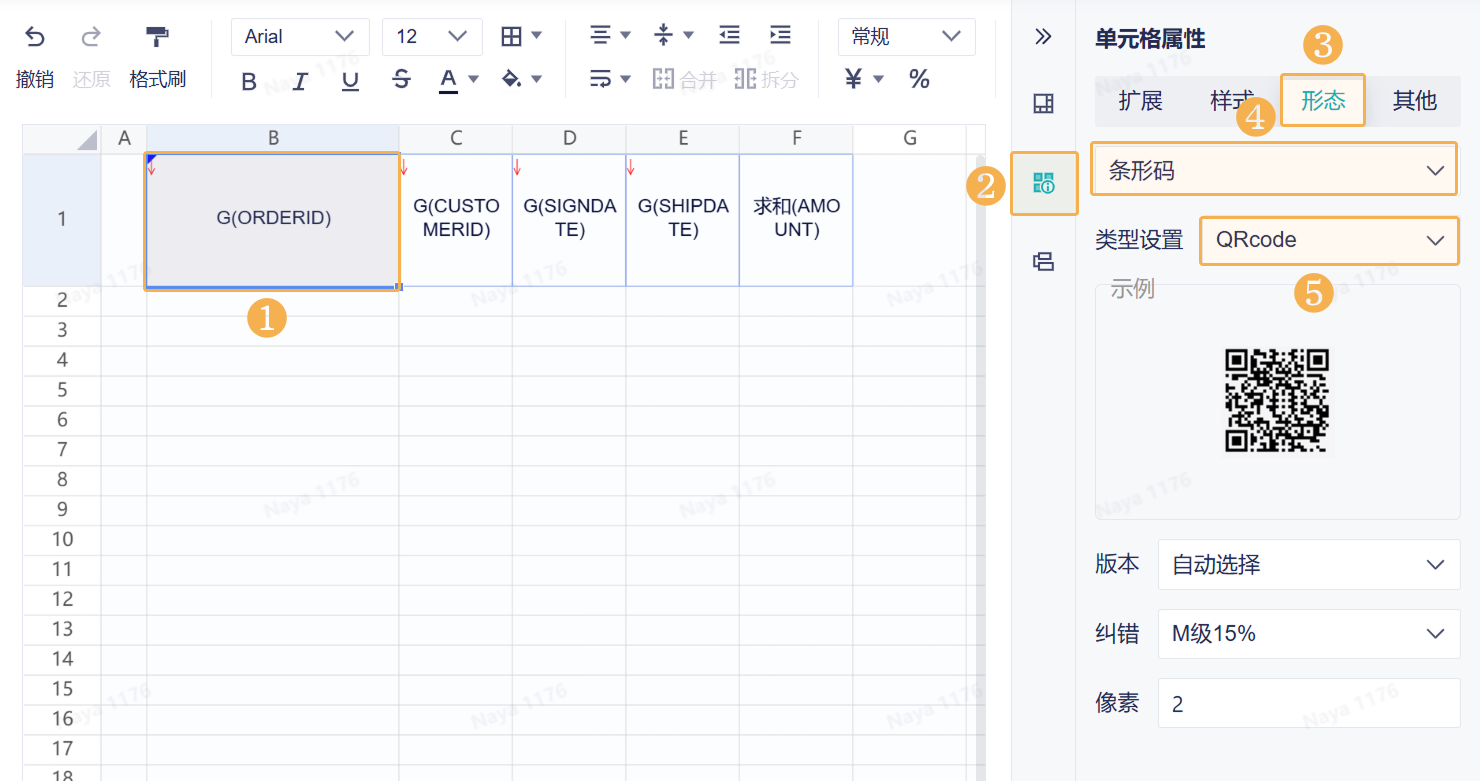Viewport: 1480px width, 781px height.
Task: Click the undo arrow icon
Action: (35, 37)
